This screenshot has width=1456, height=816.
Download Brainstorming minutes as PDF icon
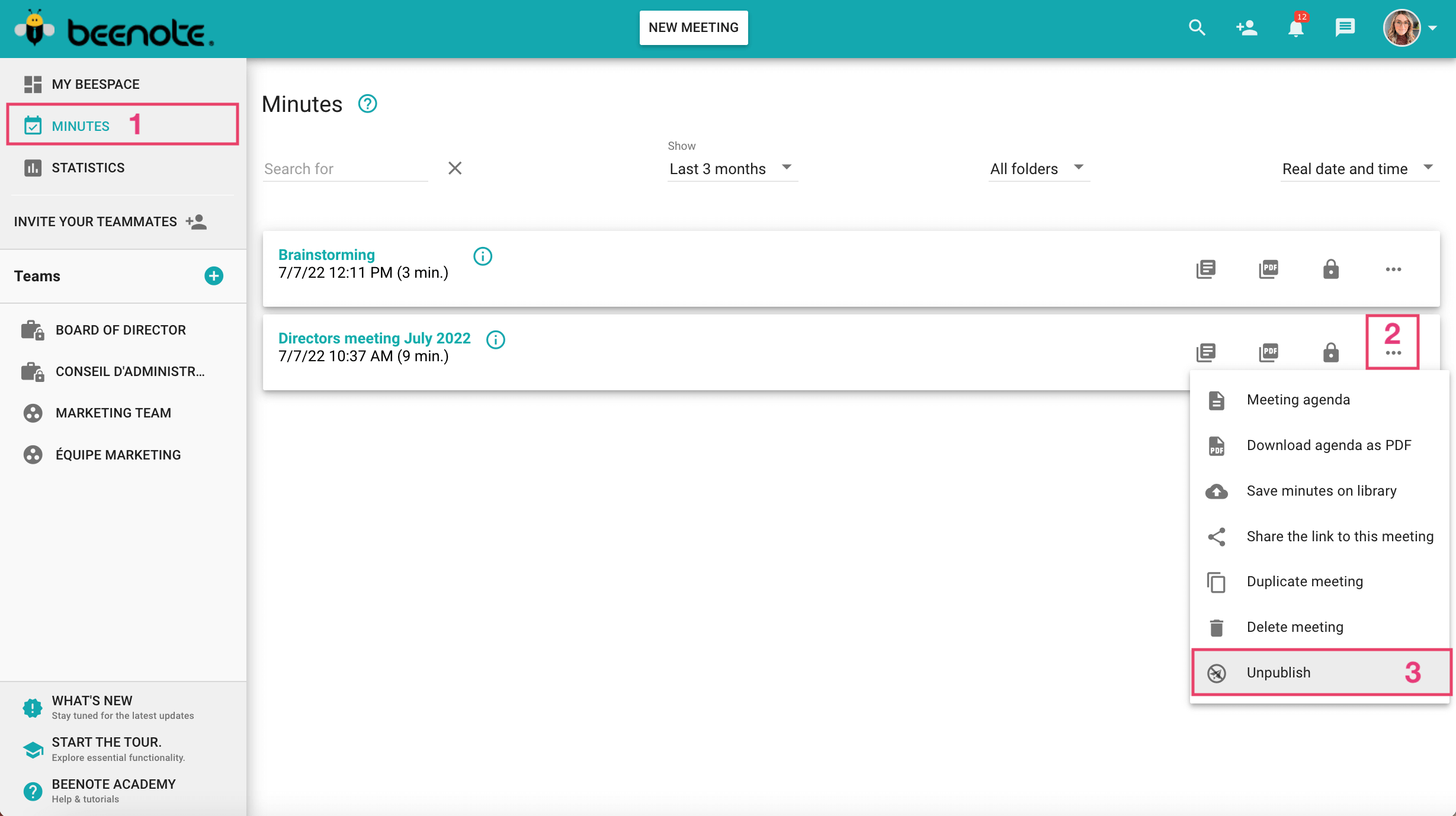(x=1268, y=269)
